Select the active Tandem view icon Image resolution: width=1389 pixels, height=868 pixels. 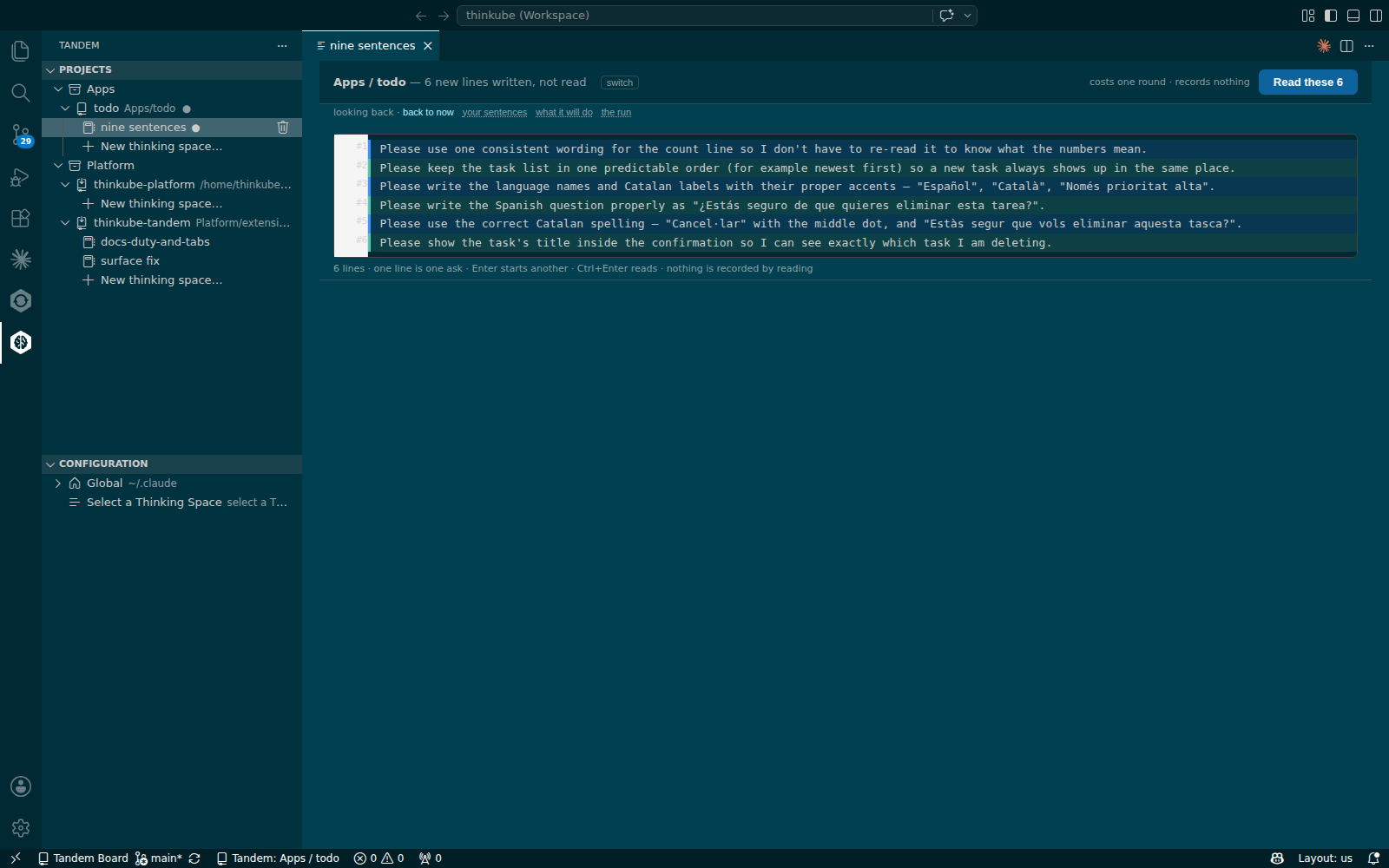[21, 342]
